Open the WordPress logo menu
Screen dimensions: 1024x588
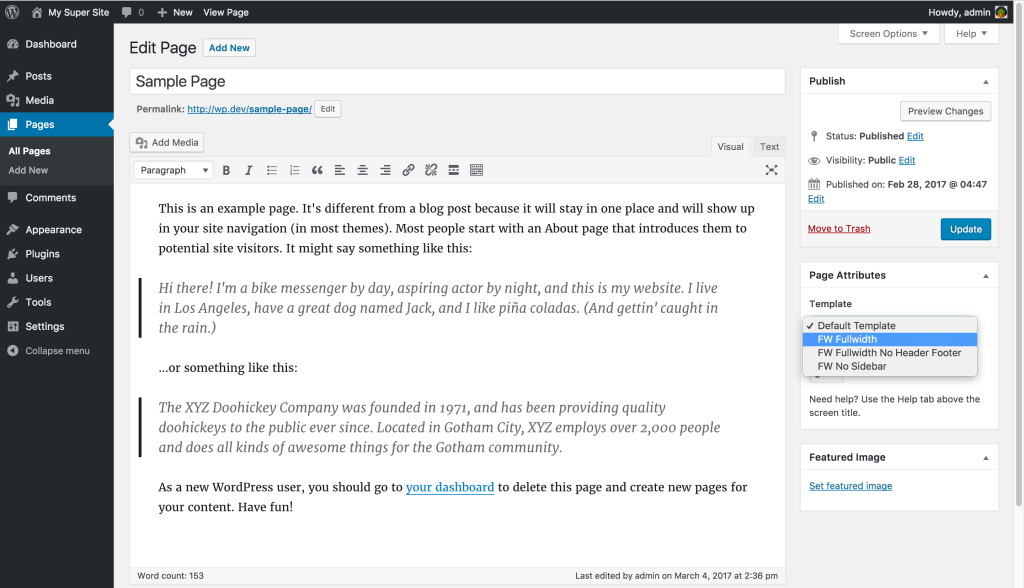click(x=12, y=11)
